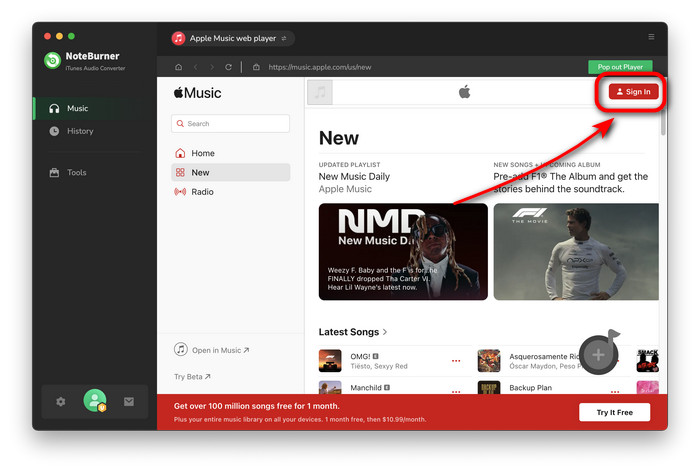700x473 pixels.
Task: Click the page vertical scrollbar
Action: (663, 121)
